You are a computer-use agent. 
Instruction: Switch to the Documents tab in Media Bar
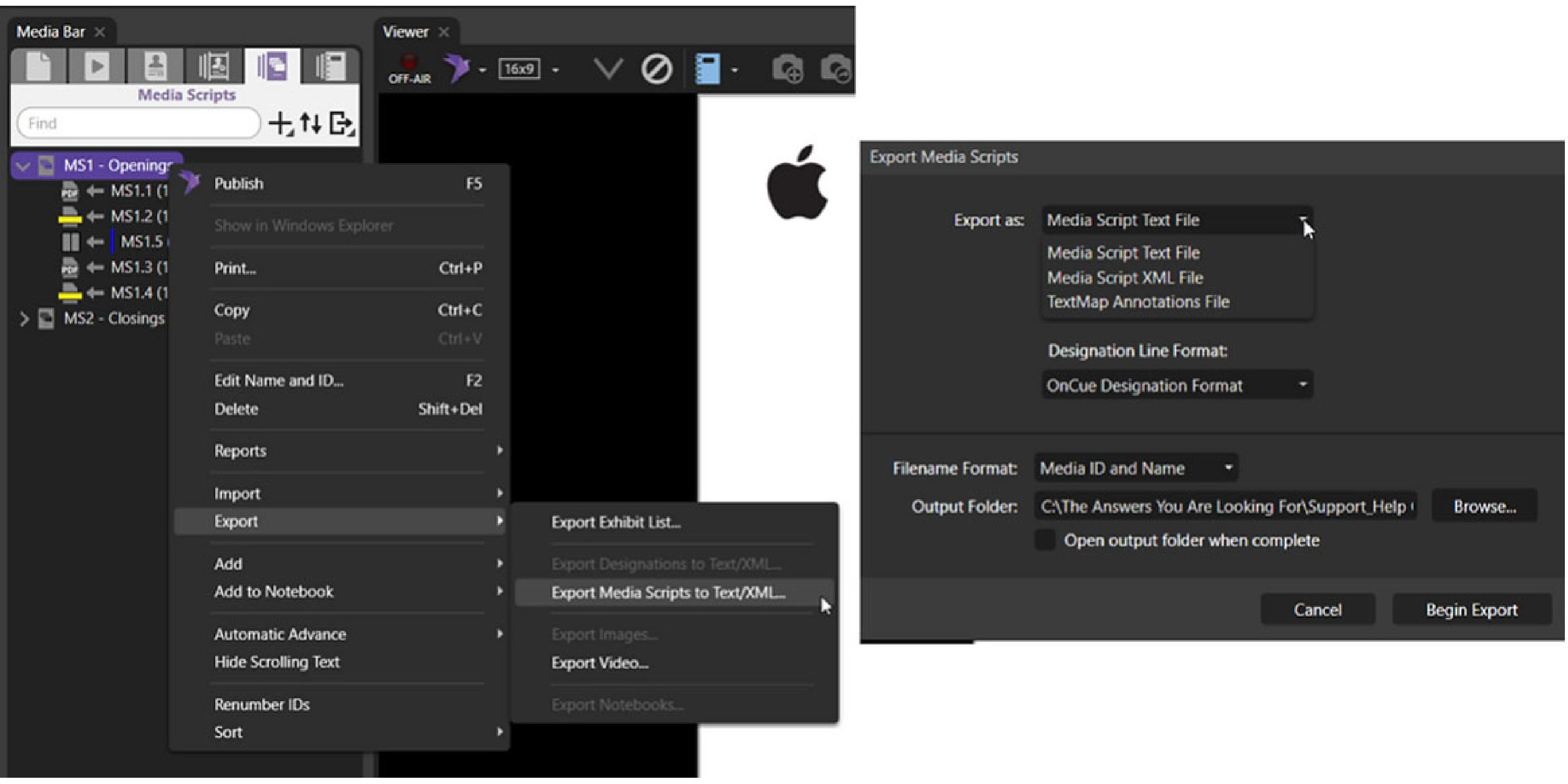[40, 67]
